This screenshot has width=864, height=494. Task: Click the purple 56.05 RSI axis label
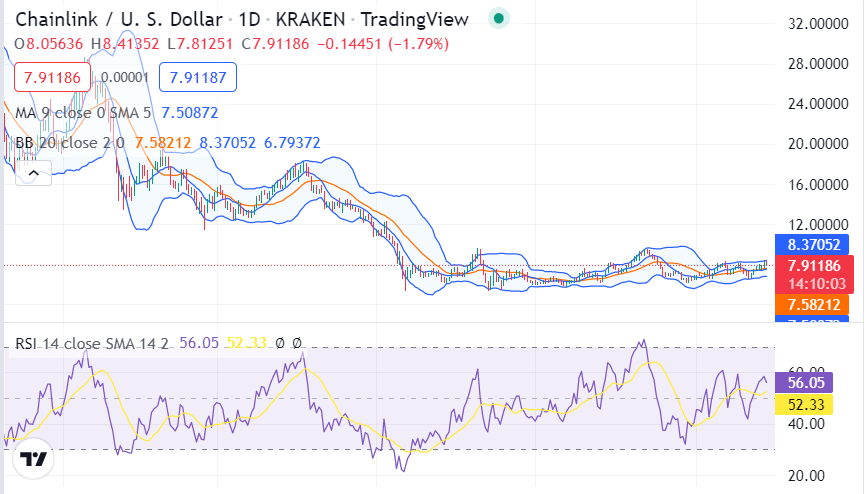(x=804, y=383)
